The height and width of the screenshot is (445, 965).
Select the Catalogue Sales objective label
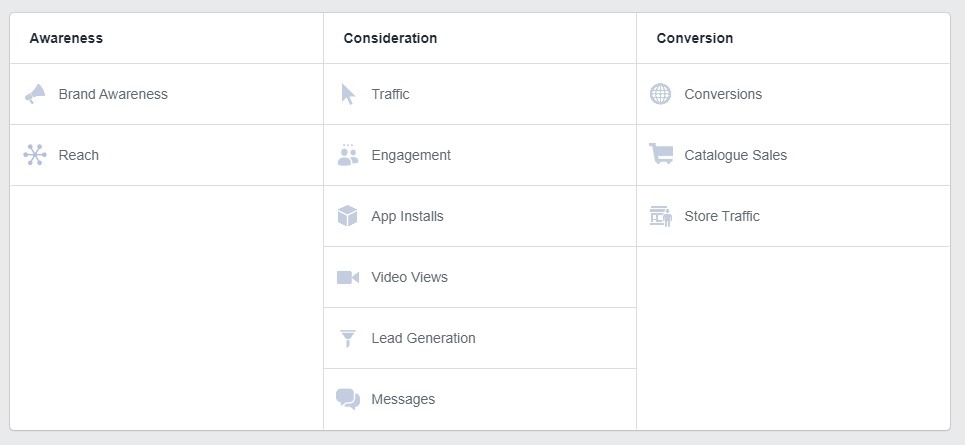(x=735, y=155)
